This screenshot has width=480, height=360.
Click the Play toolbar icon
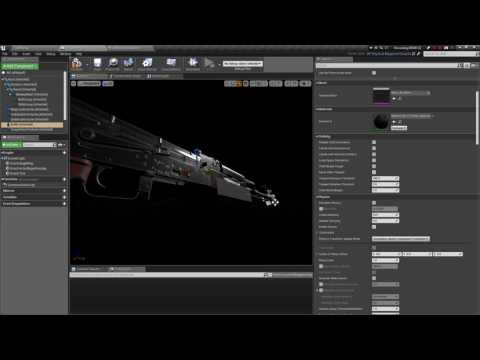tap(209, 63)
